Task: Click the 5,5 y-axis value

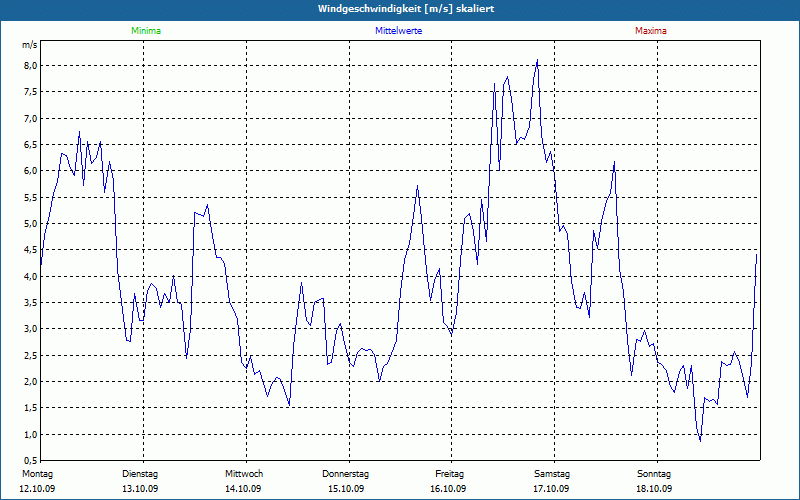Action: (x=30, y=197)
